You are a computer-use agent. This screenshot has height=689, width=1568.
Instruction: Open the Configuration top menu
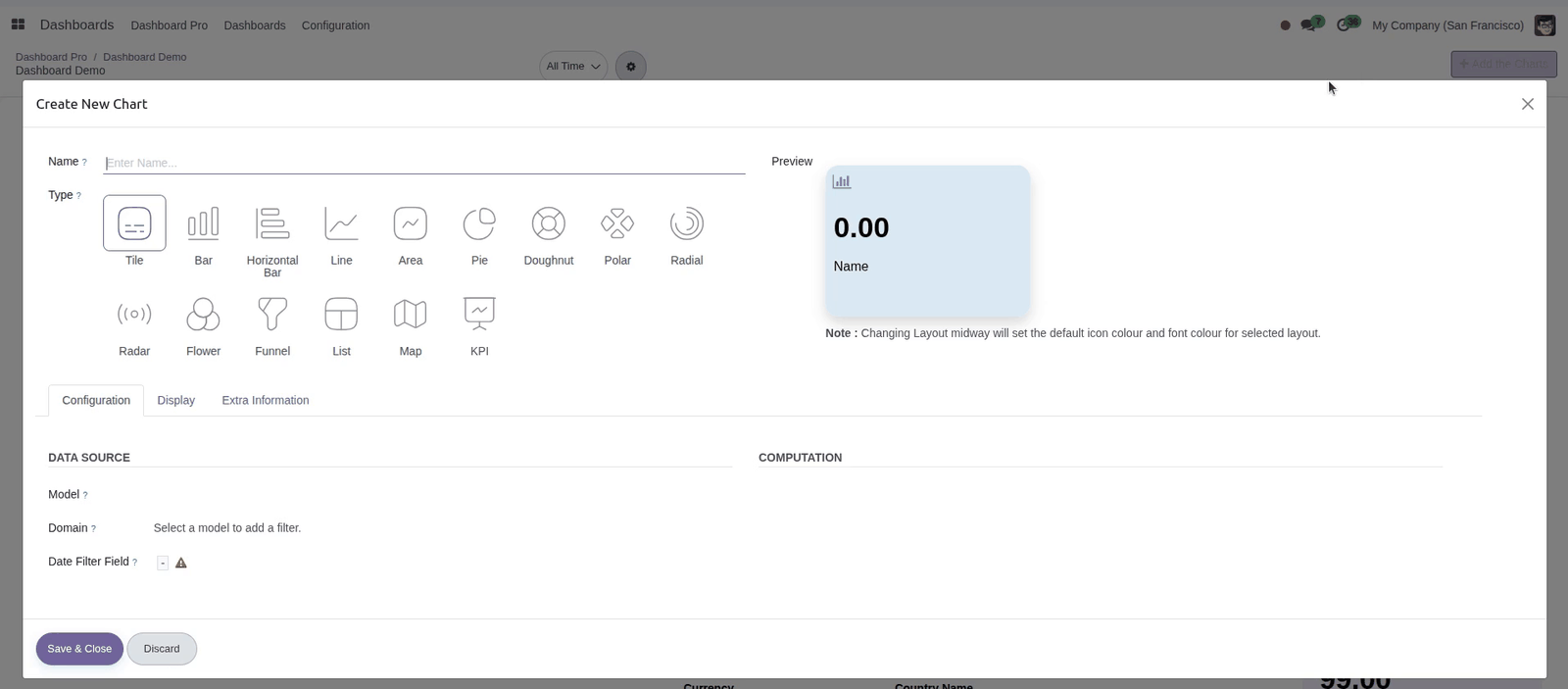click(x=336, y=25)
